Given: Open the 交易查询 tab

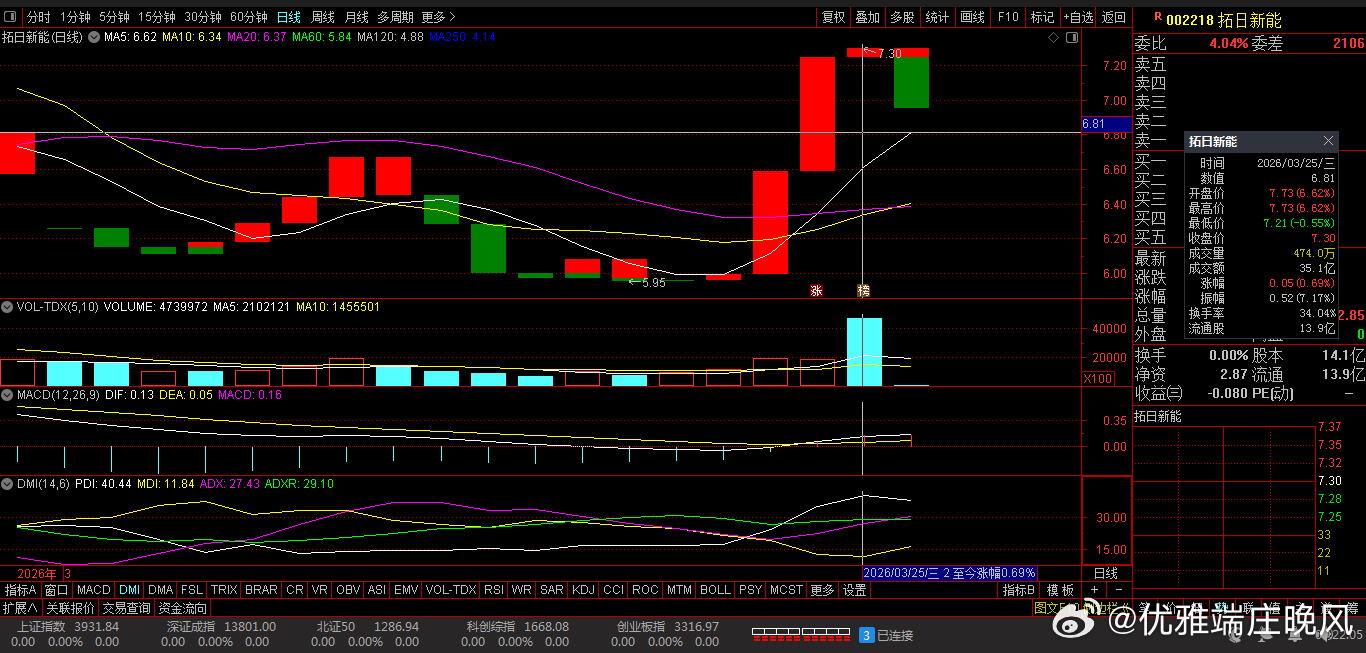Looking at the screenshot, I should click(127, 608).
